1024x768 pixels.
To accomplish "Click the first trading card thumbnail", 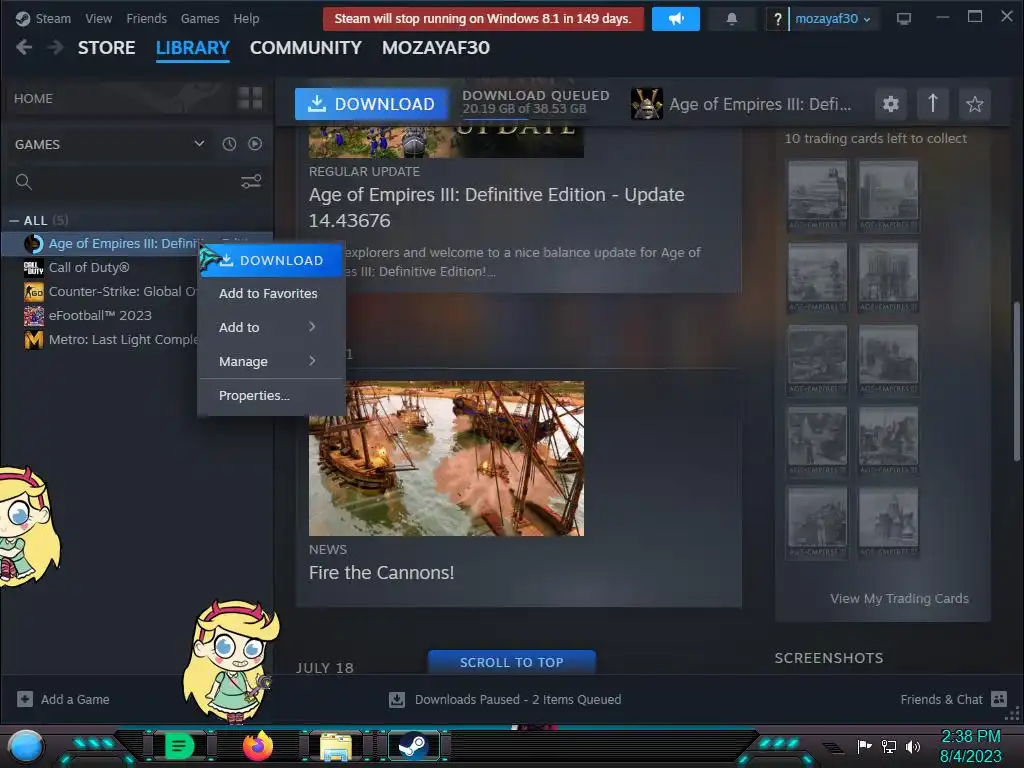I will tap(817, 195).
